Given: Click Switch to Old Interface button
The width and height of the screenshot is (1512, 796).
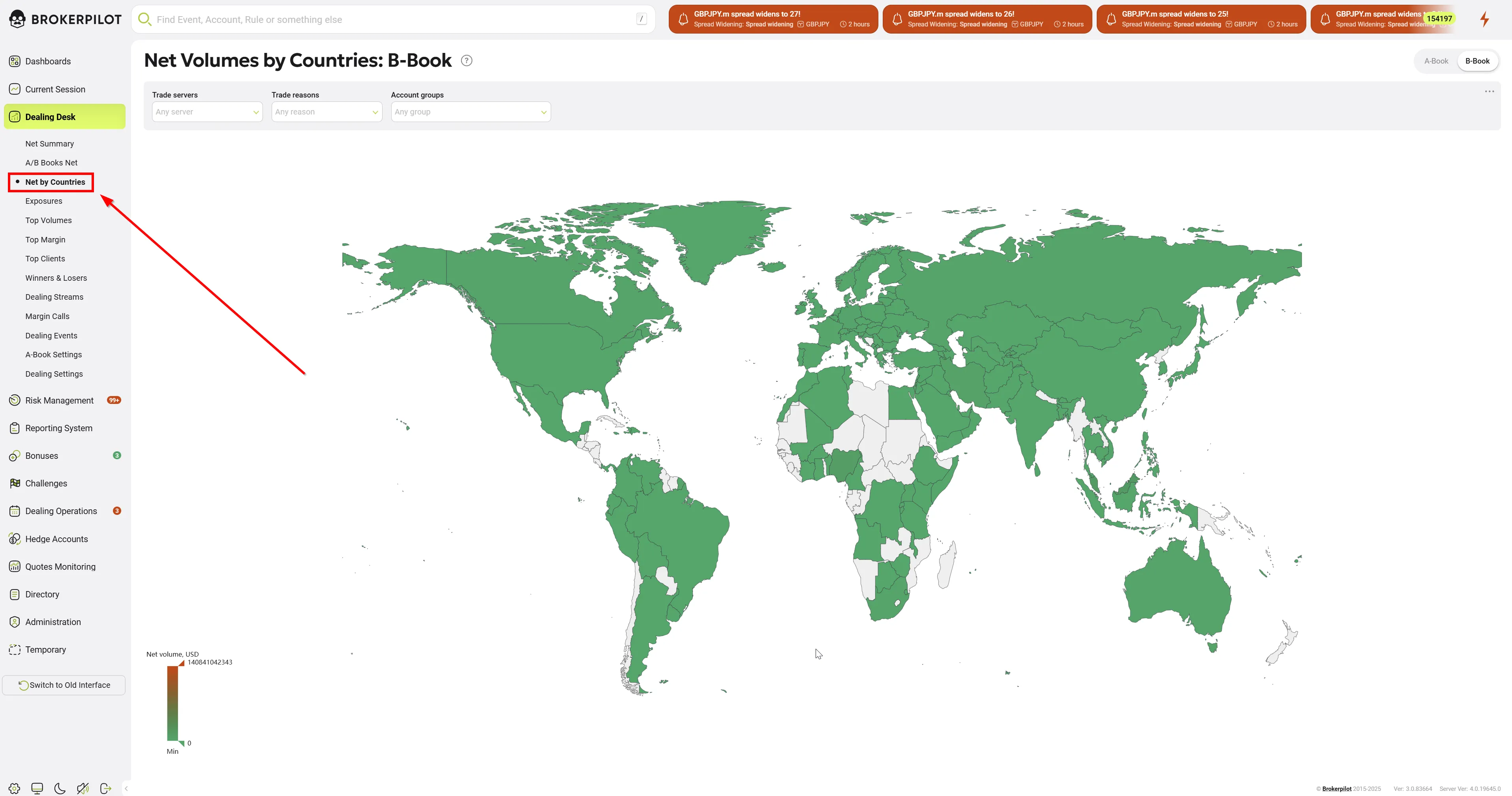Looking at the screenshot, I should tap(64, 685).
